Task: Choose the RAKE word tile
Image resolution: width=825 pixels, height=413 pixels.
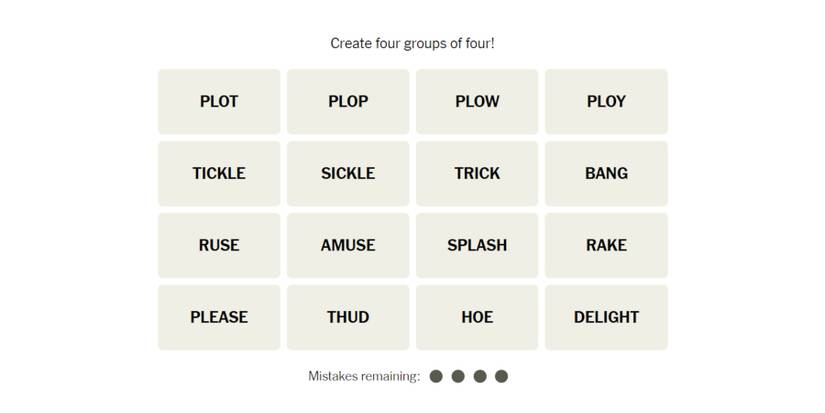Action: coord(606,245)
